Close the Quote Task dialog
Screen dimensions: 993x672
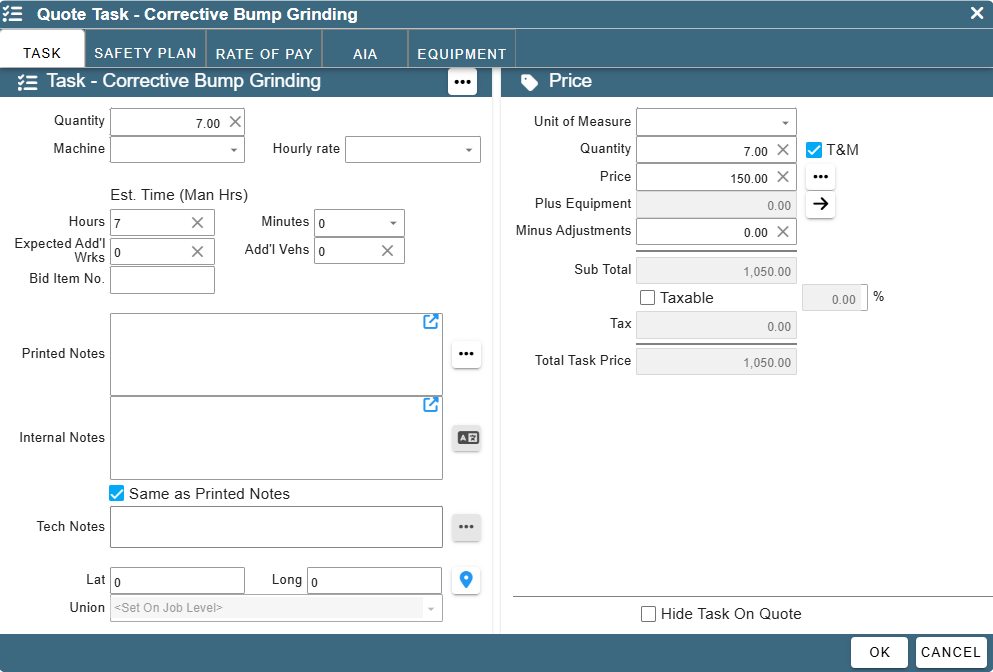point(977,13)
